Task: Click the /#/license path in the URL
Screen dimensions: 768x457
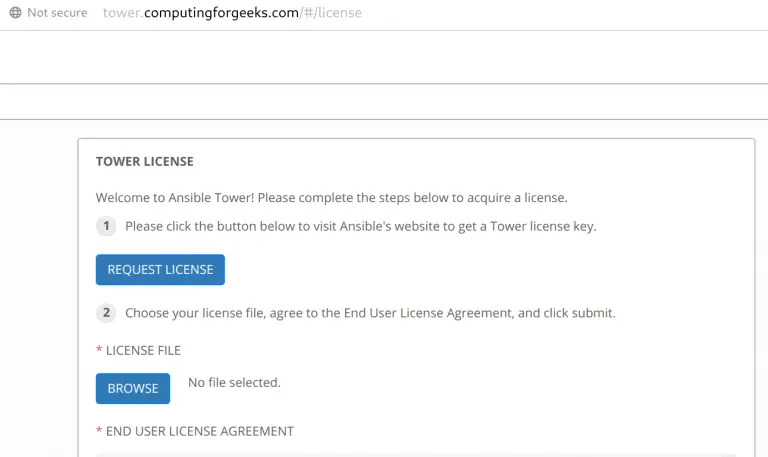Action: click(x=331, y=13)
